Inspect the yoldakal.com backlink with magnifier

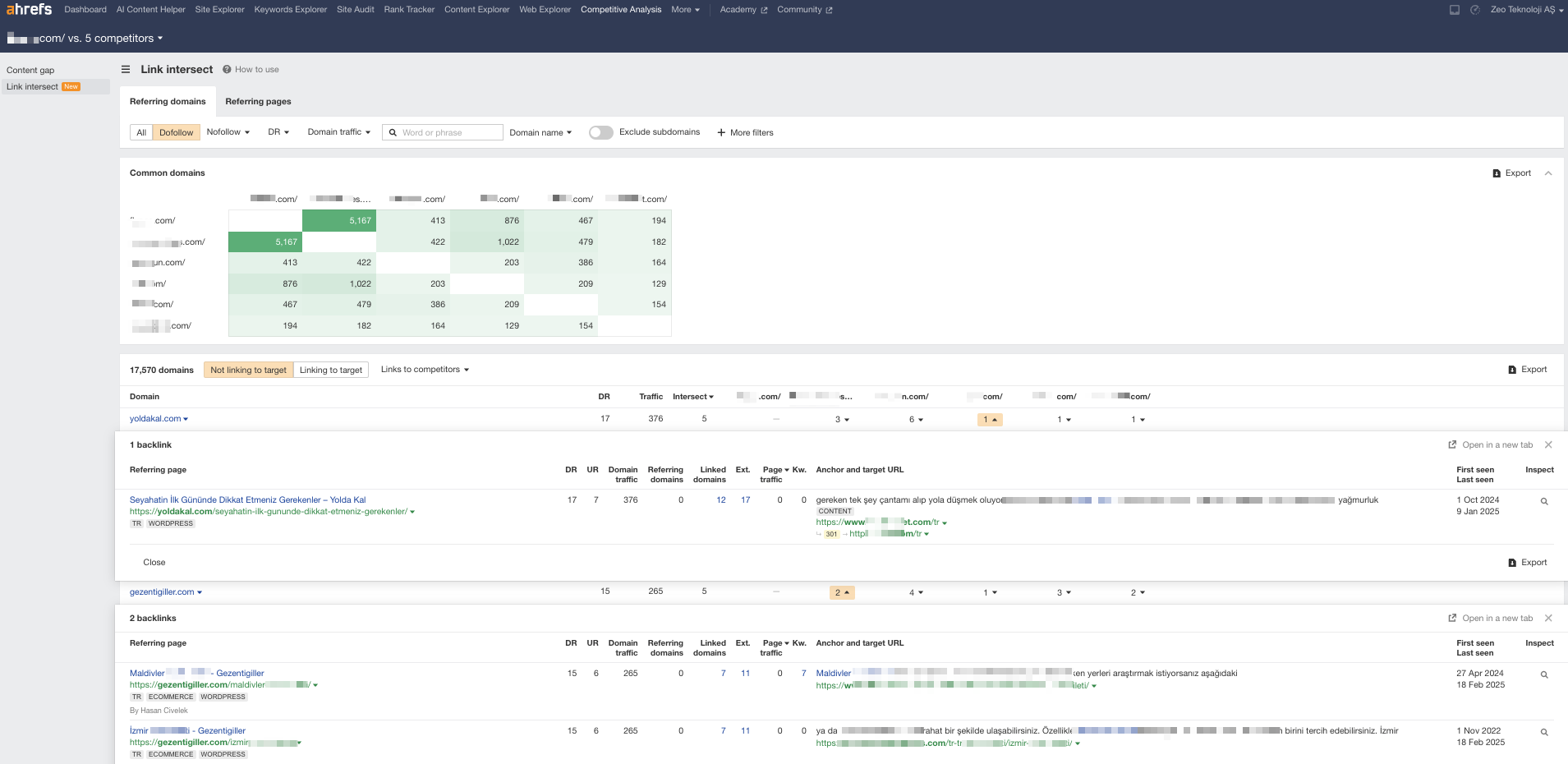click(x=1544, y=501)
